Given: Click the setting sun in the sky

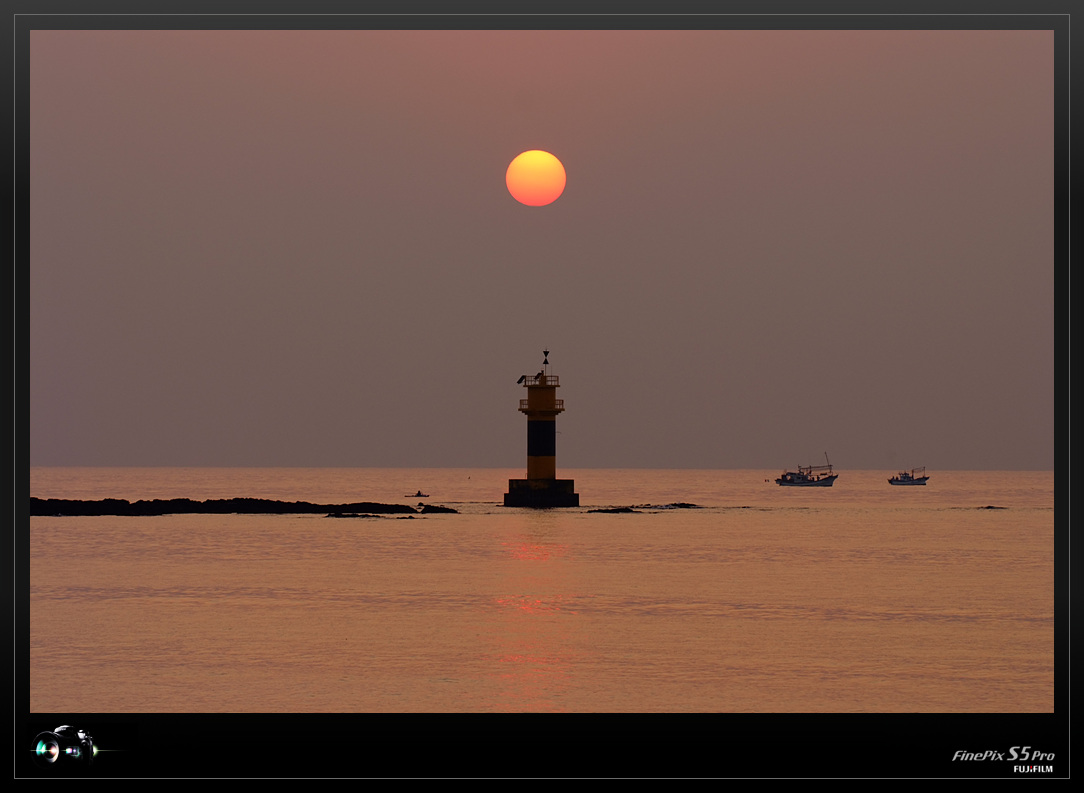Looking at the screenshot, I should tap(535, 178).
